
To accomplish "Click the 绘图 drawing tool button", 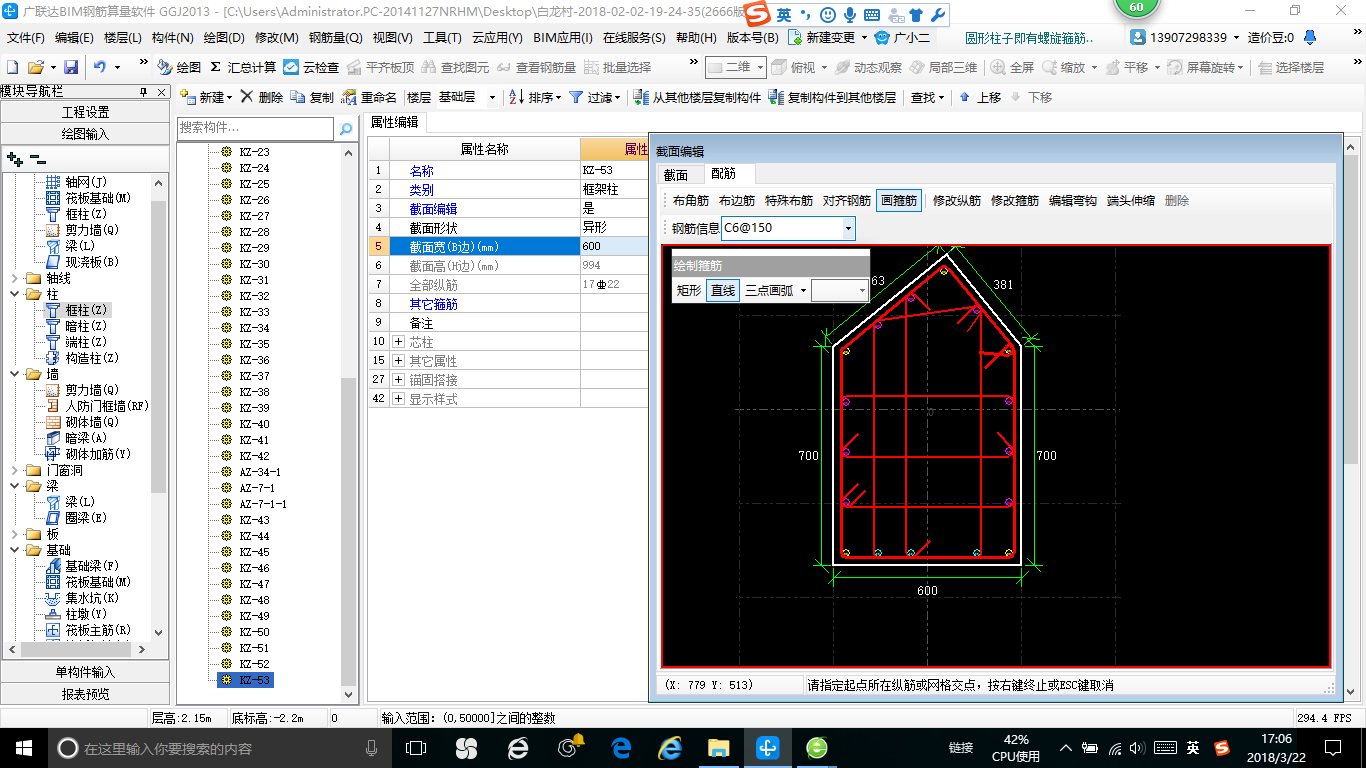I will tap(179, 67).
